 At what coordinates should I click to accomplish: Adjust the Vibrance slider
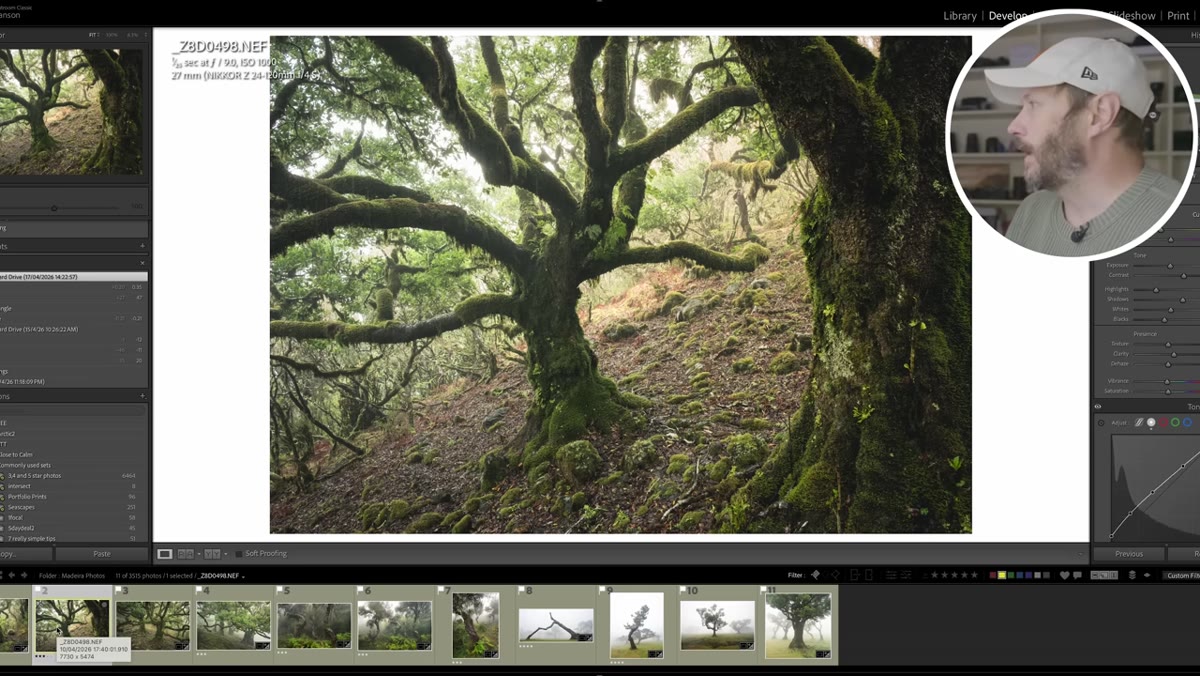click(1166, 381)
